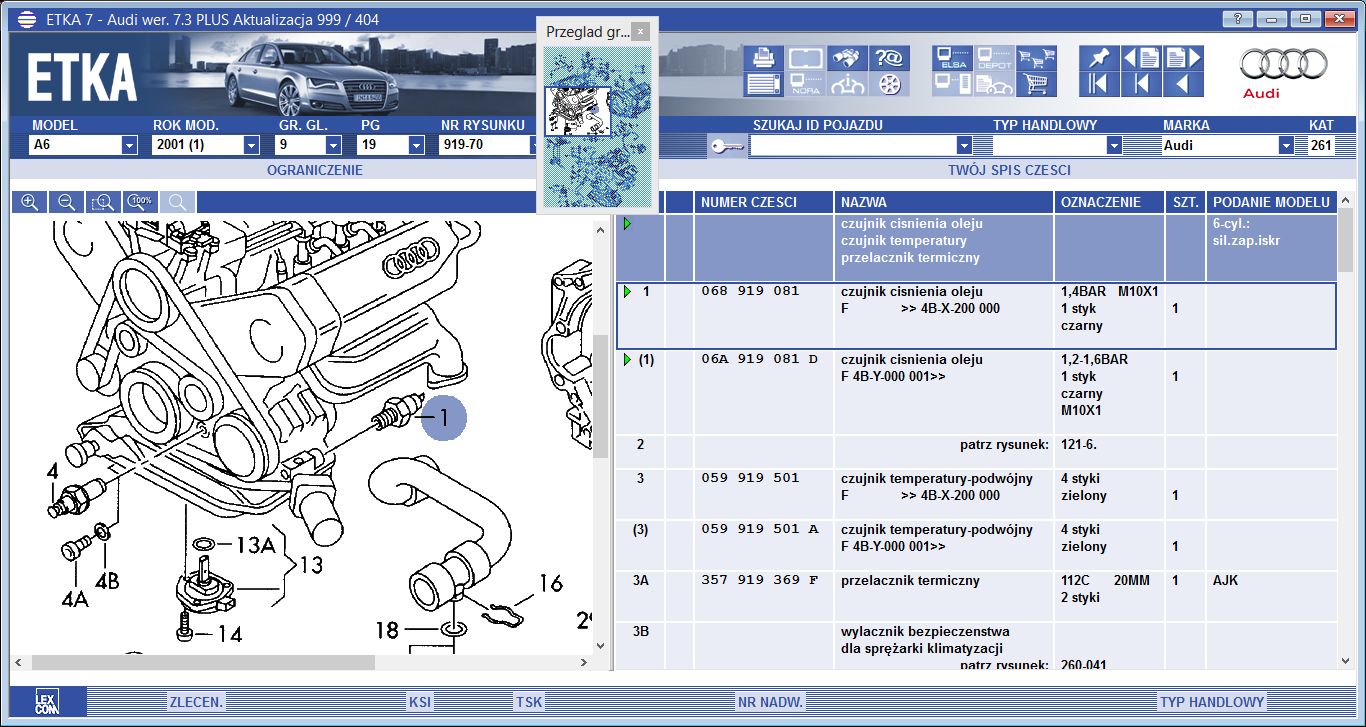
Task: Click the NUMER CZESCI column header
Action: point(764,202)
